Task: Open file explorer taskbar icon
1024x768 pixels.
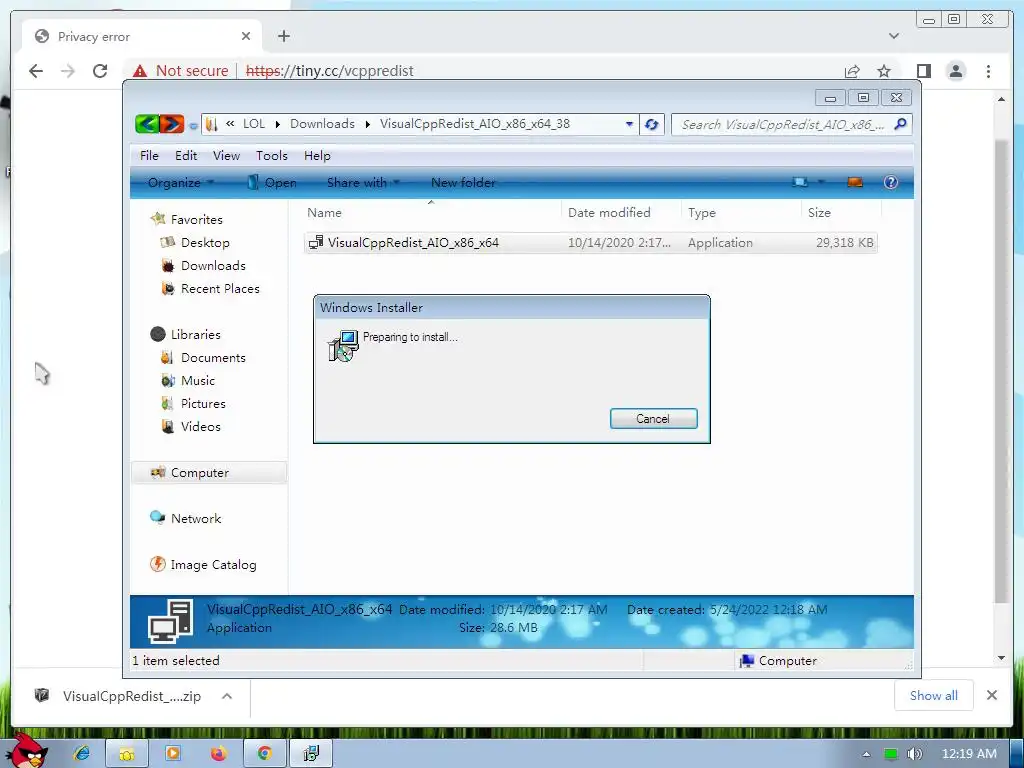Action: click(127, 753)
